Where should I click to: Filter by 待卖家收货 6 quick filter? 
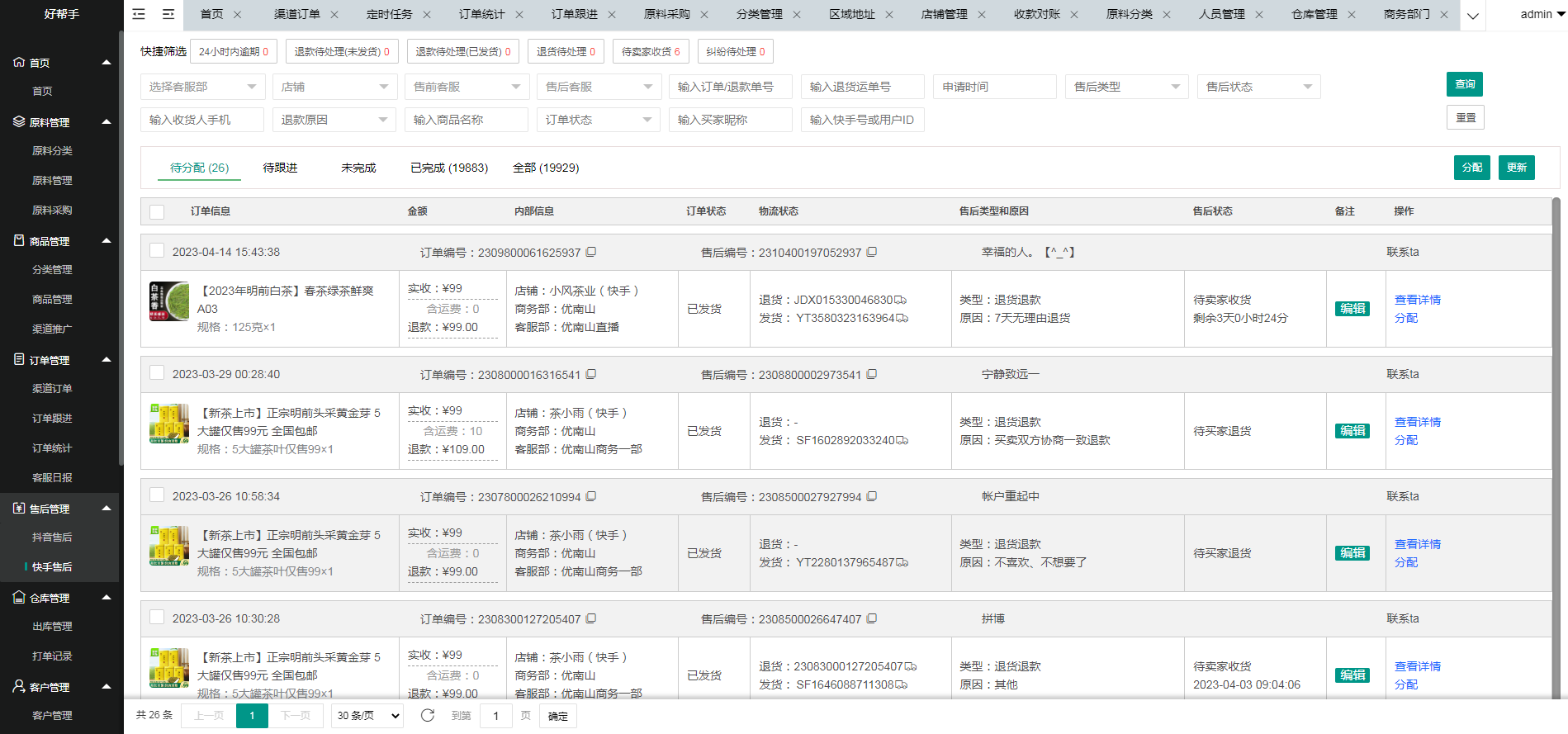[651, 51]
